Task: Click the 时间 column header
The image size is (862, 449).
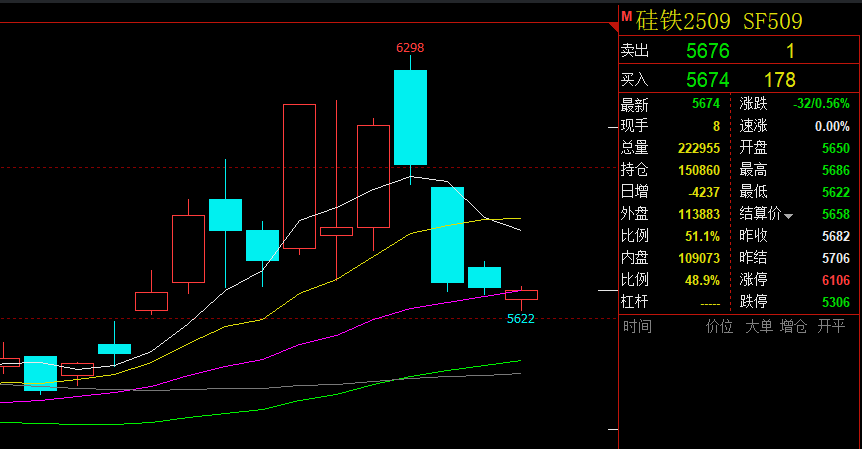Action: (637, 326)
